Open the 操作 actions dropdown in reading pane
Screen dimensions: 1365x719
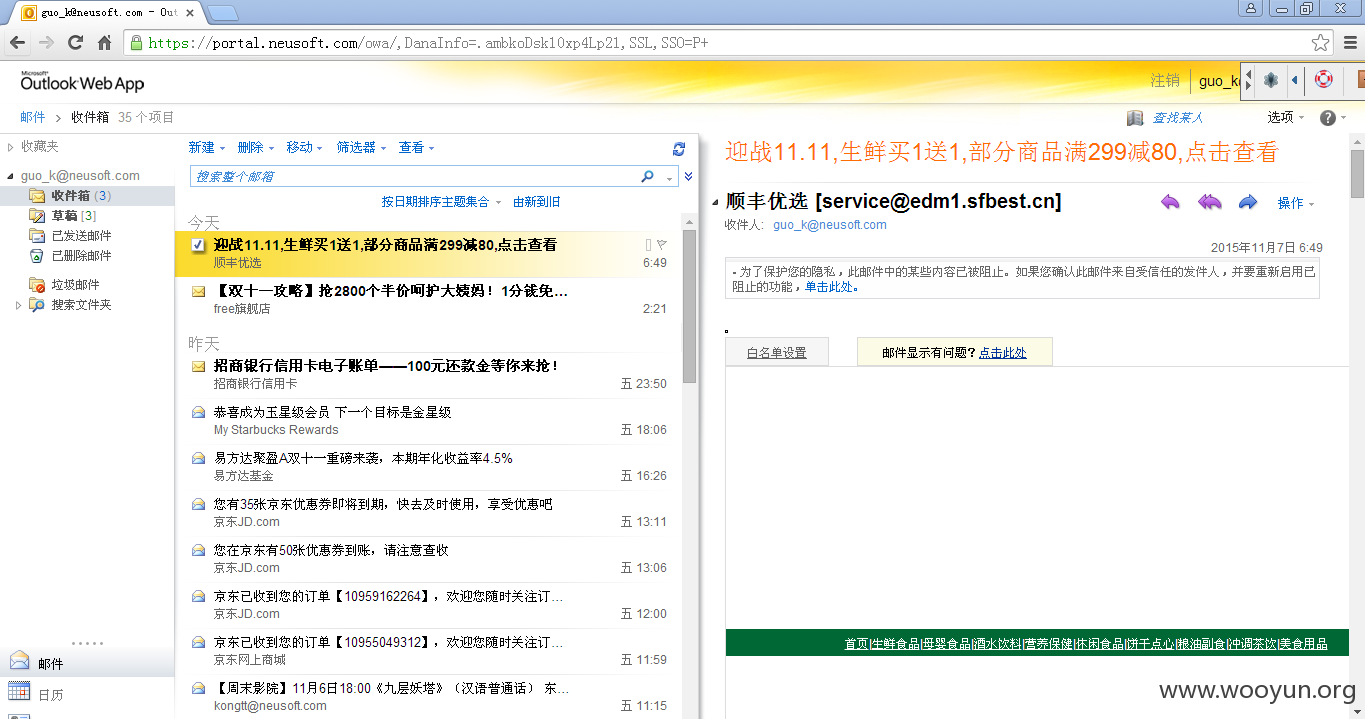(x=1296, y=203)
